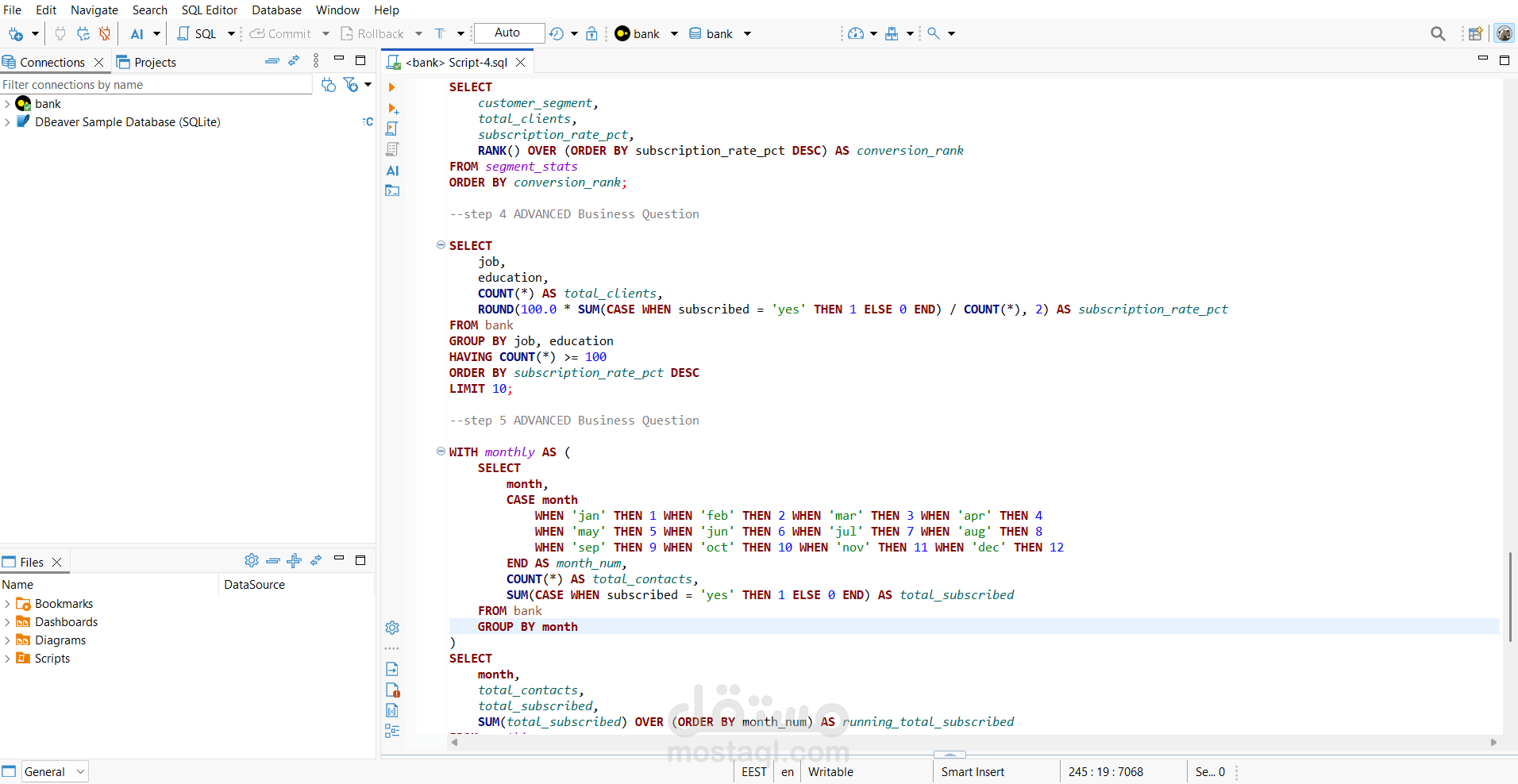Click the Auto commit mode field
1518x784 pixels.
509,33
